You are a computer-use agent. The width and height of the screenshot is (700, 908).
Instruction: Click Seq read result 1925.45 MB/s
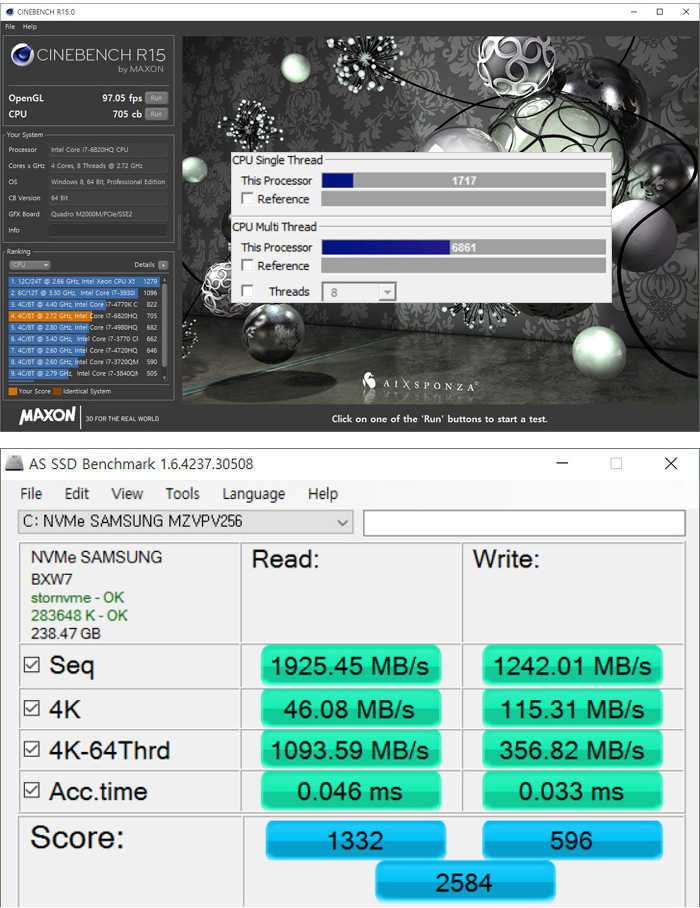(350, 665)
